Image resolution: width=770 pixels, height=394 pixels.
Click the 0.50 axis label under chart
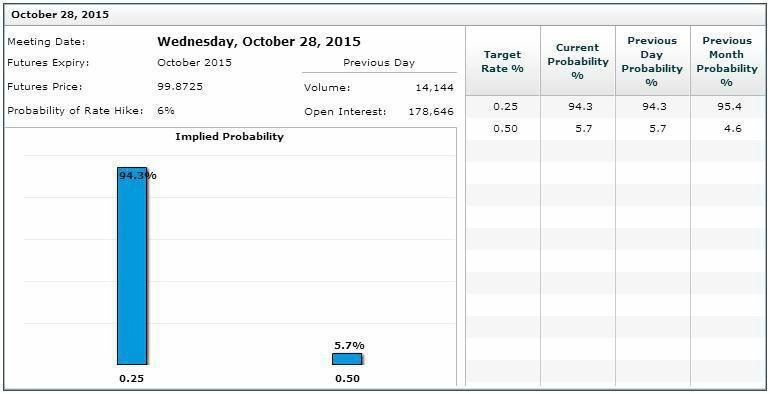click(347, 379)
